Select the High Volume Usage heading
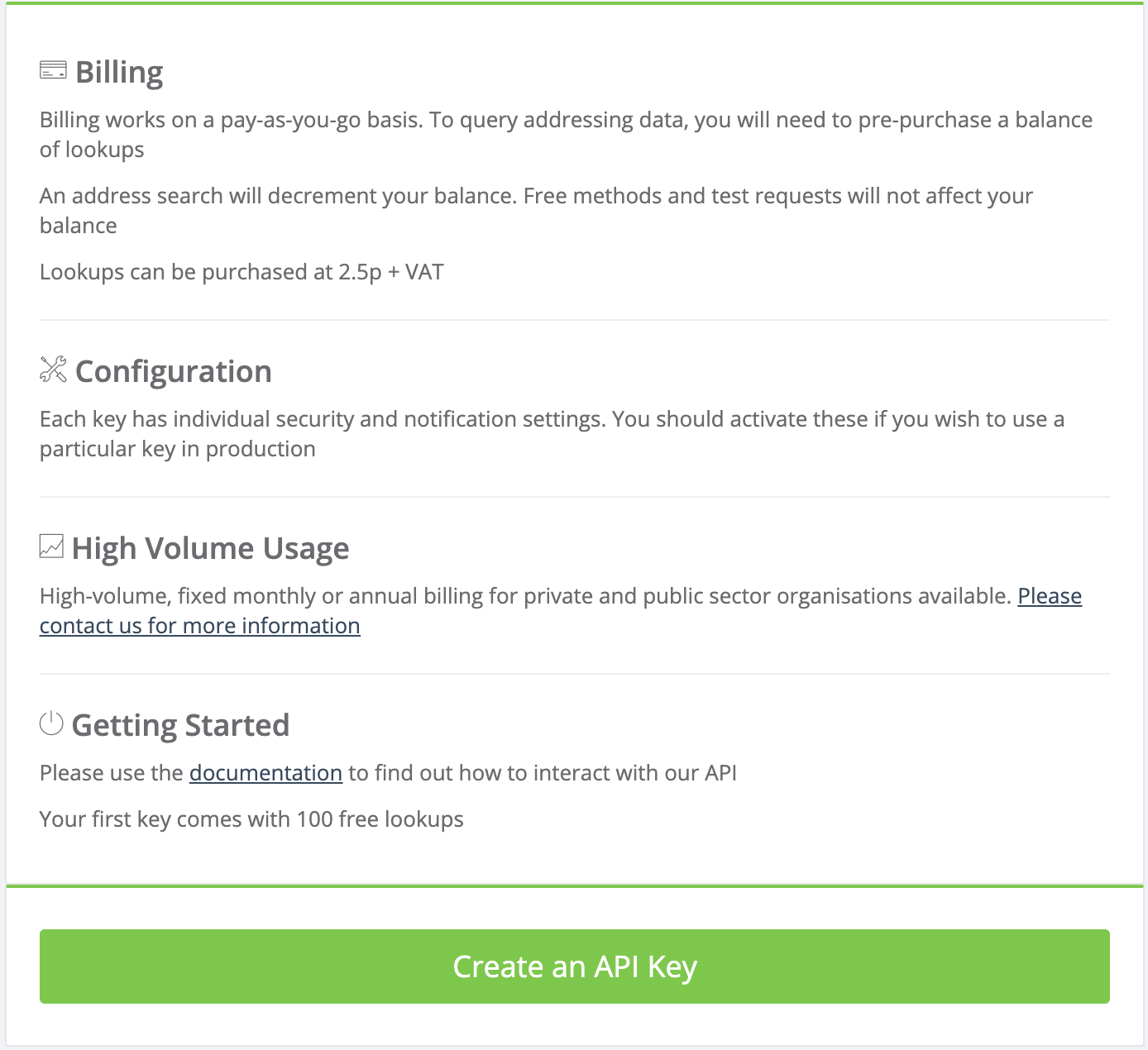The image size is (1148, 1050). pos(211,548)
